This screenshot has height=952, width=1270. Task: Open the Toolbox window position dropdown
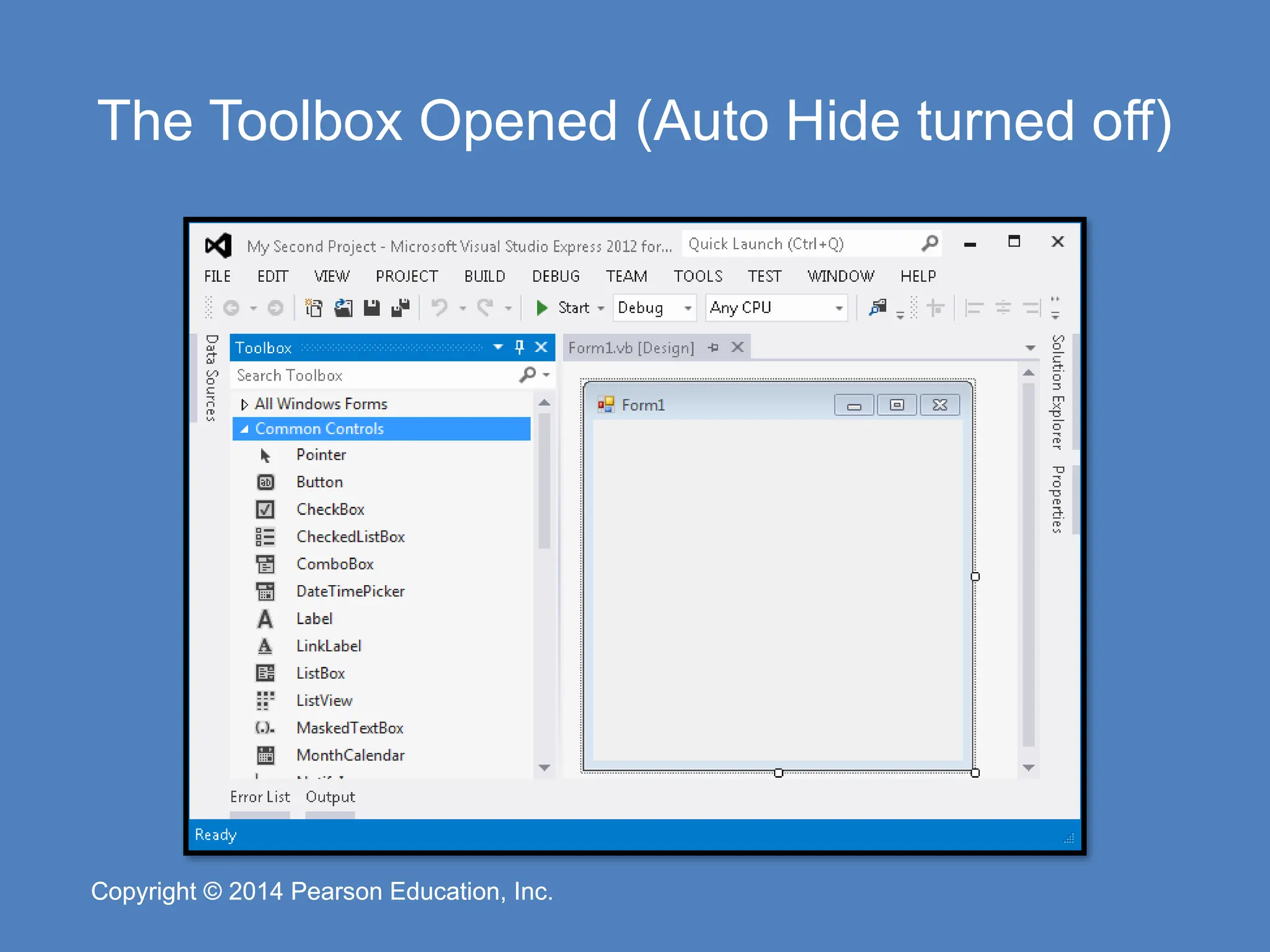[498, 347]
